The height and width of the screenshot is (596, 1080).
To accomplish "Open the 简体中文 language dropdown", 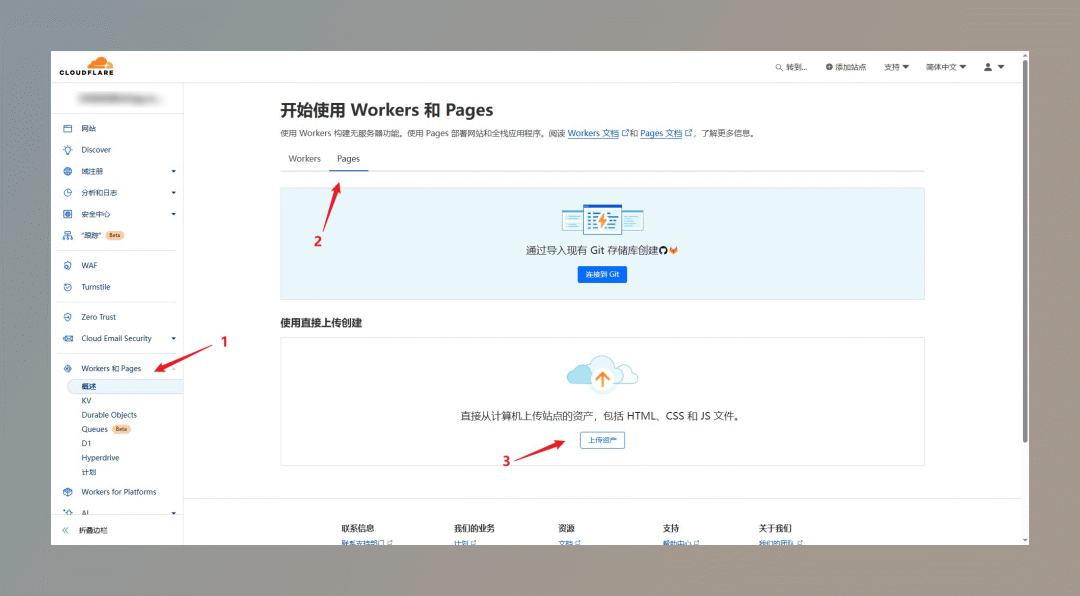I will (x=946, y=67).
